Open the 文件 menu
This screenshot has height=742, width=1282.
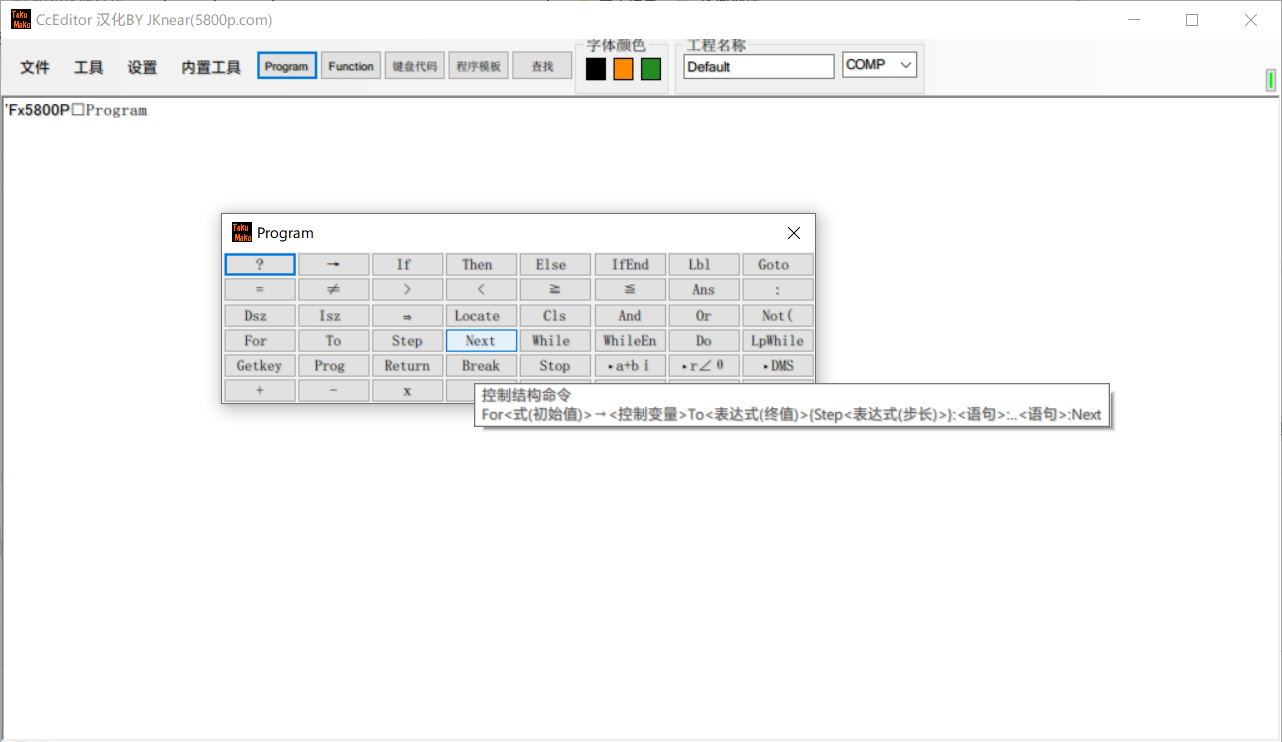(x=35, y=67)
